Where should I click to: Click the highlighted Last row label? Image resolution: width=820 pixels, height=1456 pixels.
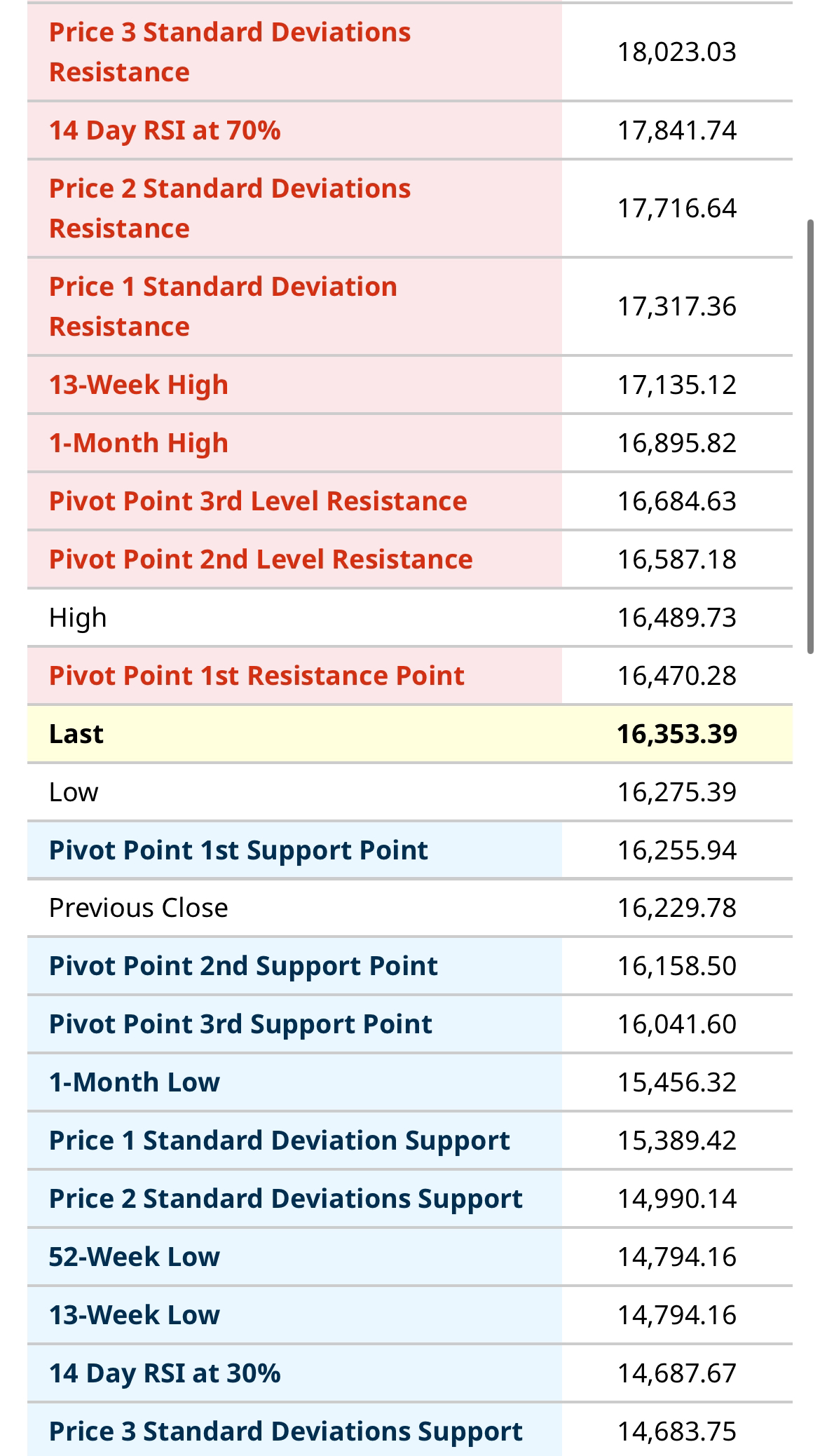[x=76, y=734]
